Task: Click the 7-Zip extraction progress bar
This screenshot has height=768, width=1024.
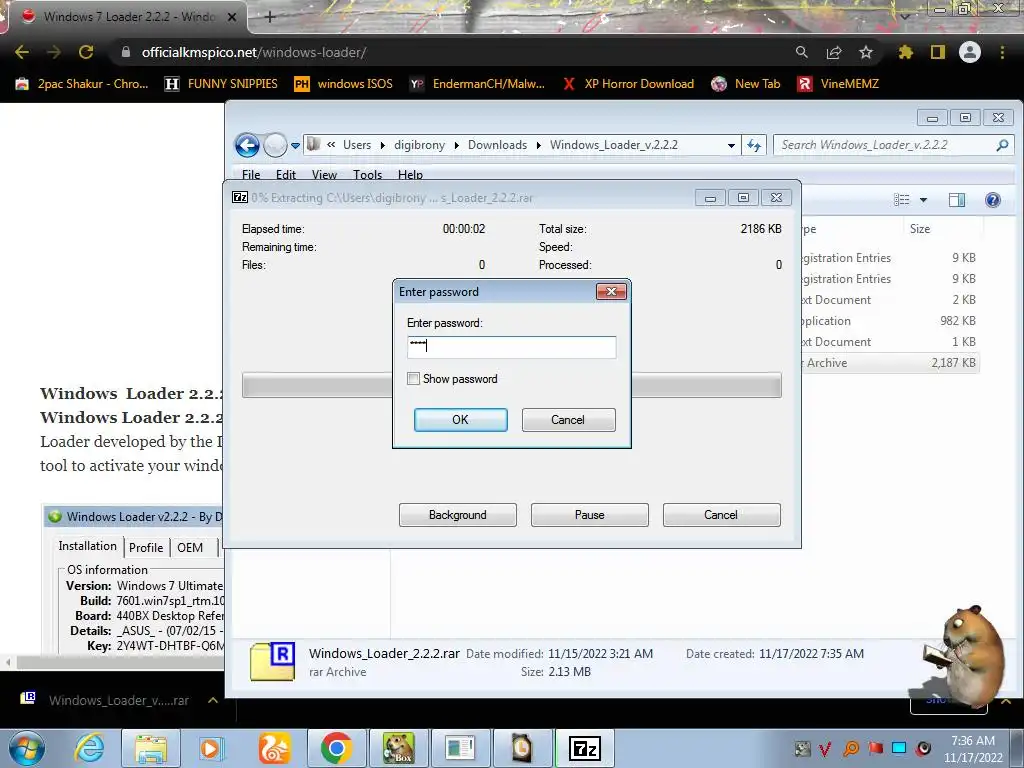Action: 511,385
